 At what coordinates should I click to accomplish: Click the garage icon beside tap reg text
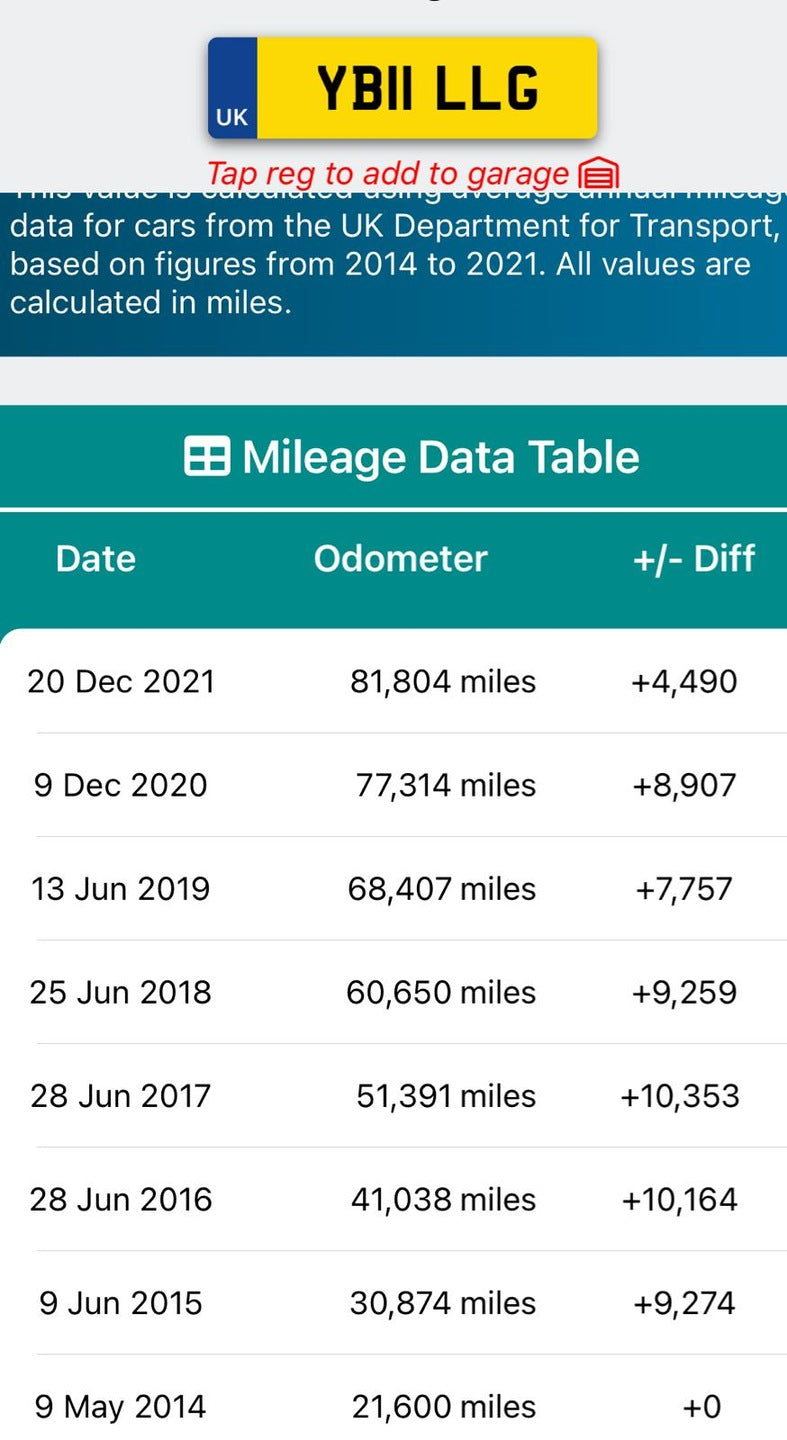[x=599, y=174]
